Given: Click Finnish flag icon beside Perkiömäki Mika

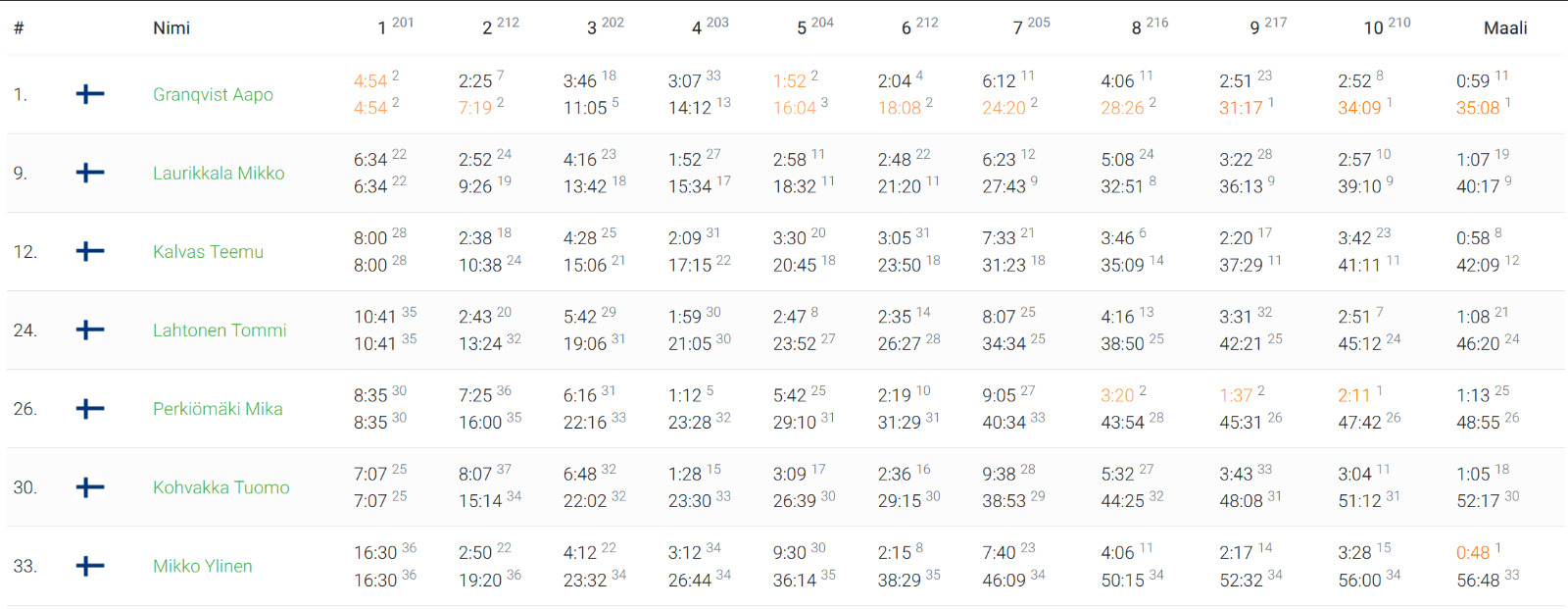Looking at the screenshot, I should pos(90,409).
